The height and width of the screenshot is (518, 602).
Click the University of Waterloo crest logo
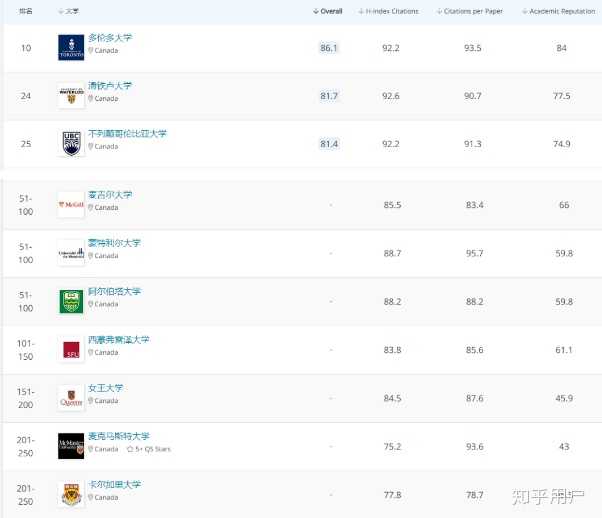pos(71,96)
